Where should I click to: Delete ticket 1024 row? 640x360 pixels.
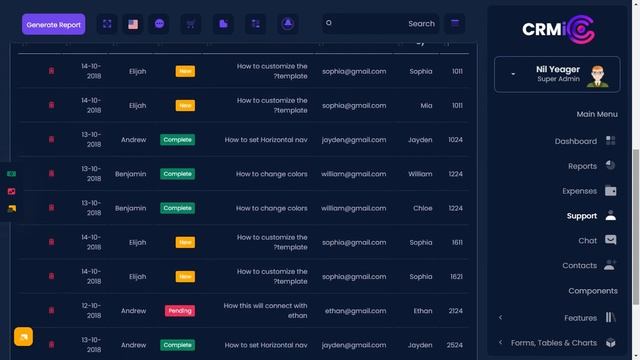(51, 140)
